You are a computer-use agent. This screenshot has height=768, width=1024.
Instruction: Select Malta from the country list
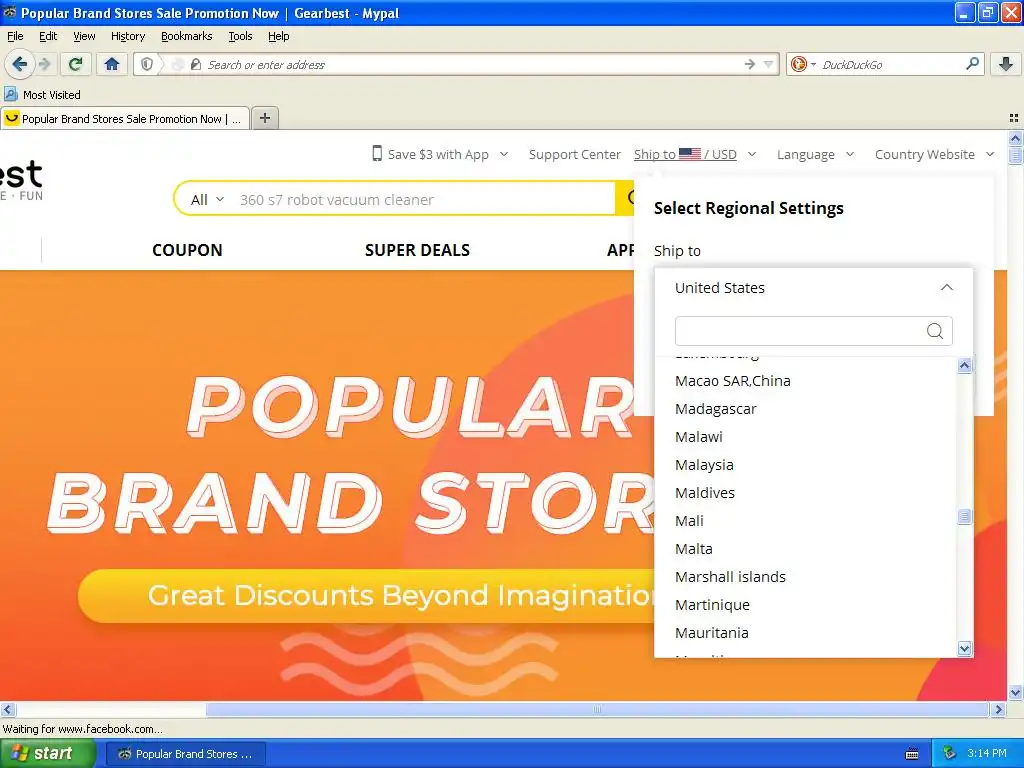[x=694, y=549]
